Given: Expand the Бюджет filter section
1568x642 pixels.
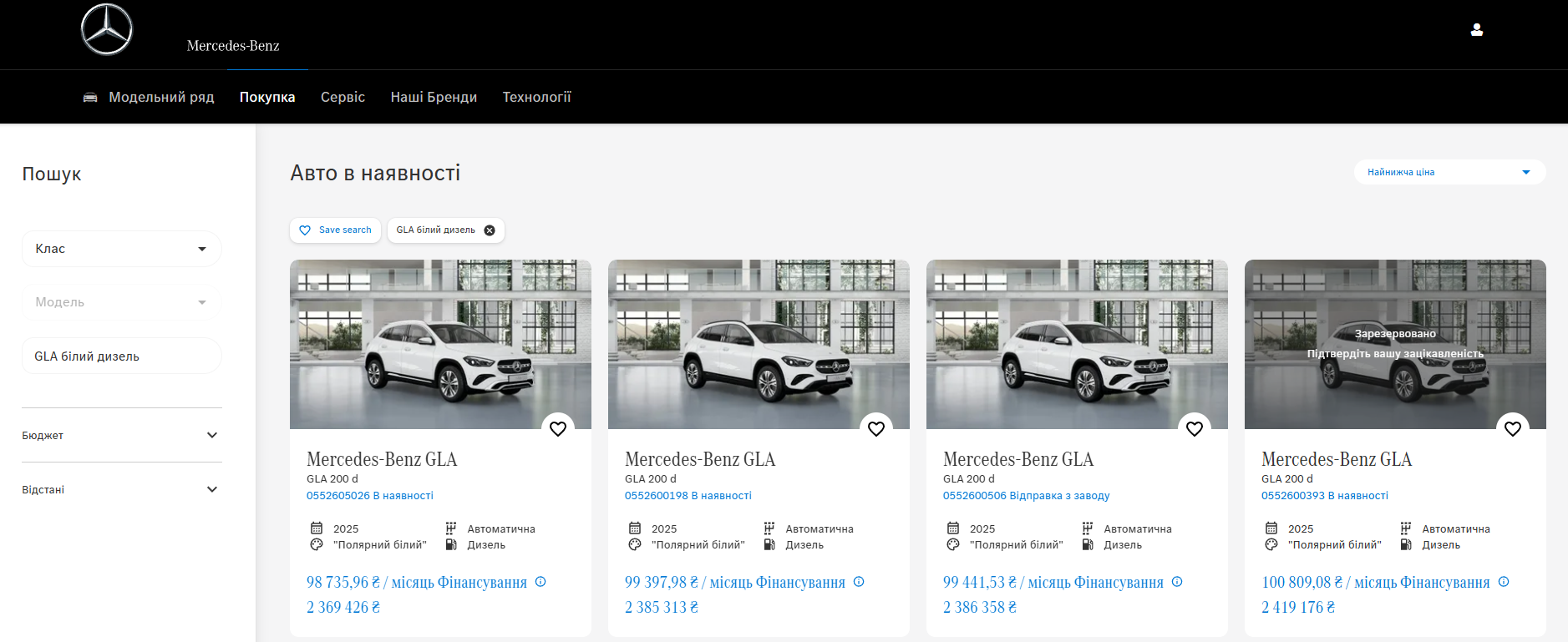Looking at the screenshot, I should [x=122, y=435].
